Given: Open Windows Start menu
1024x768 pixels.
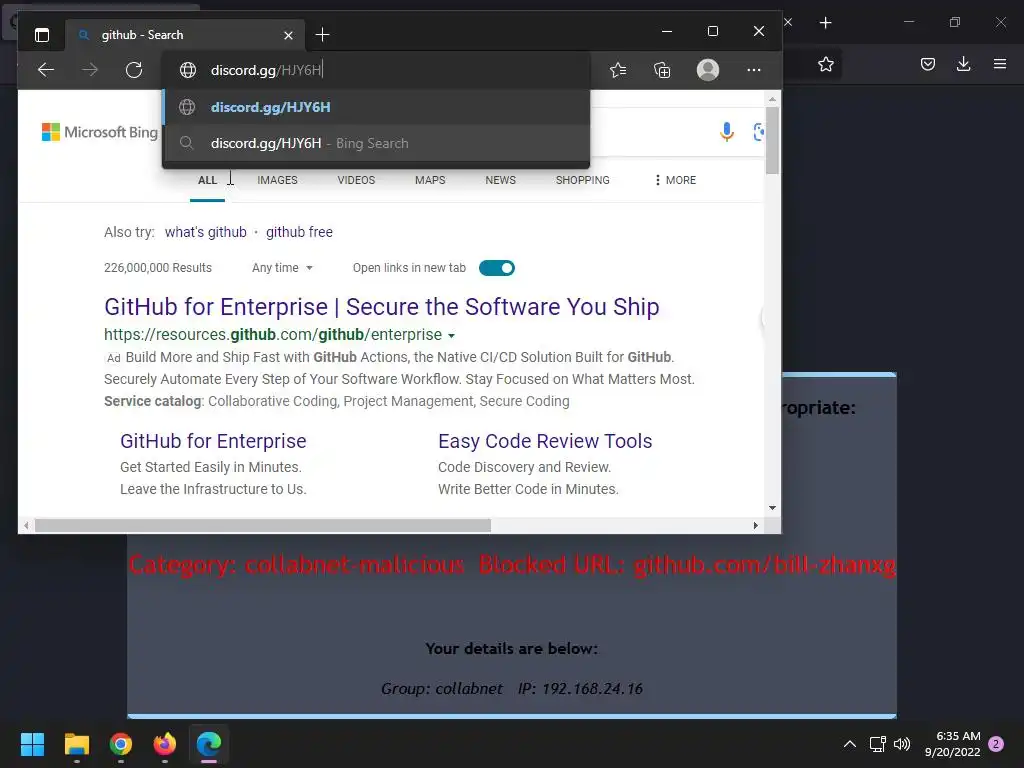Looking at the screenshot, I should pyautogui.click(x=32, y=744).
